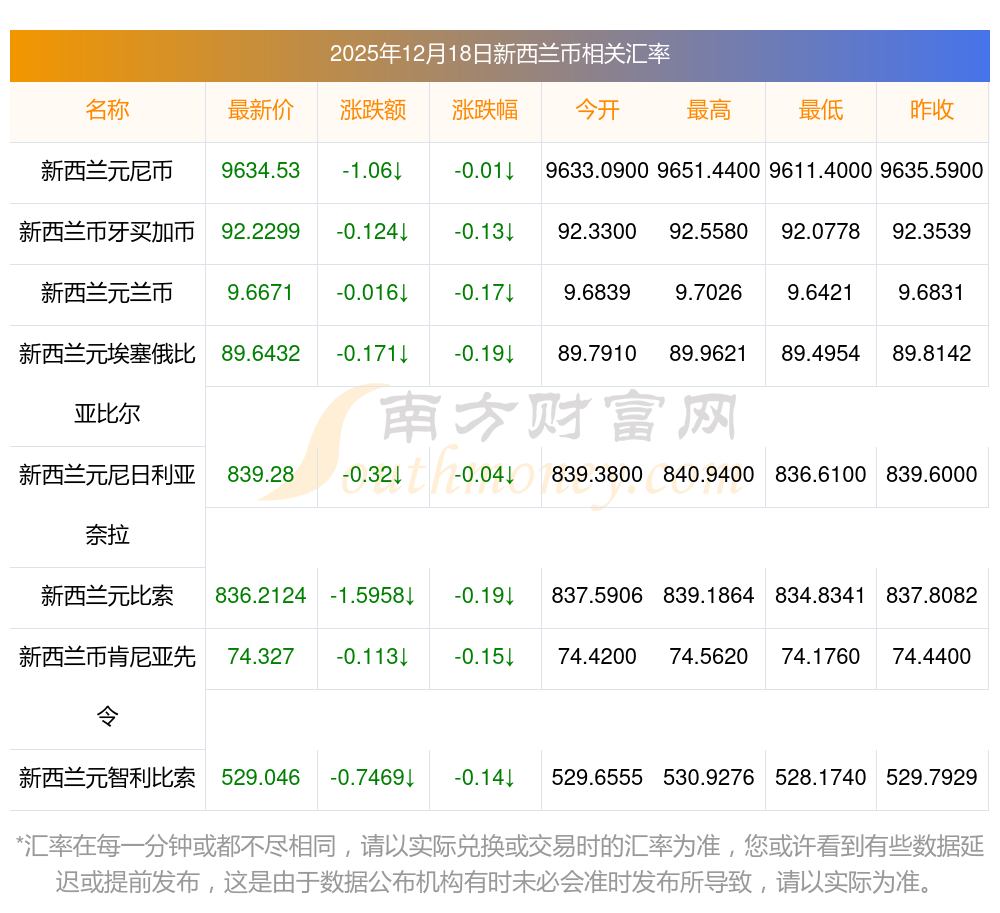Image resolution: width=1000 pixels, height=913 pixels.
Task: Click latest price 89.6432
Action: pos(261,353)
